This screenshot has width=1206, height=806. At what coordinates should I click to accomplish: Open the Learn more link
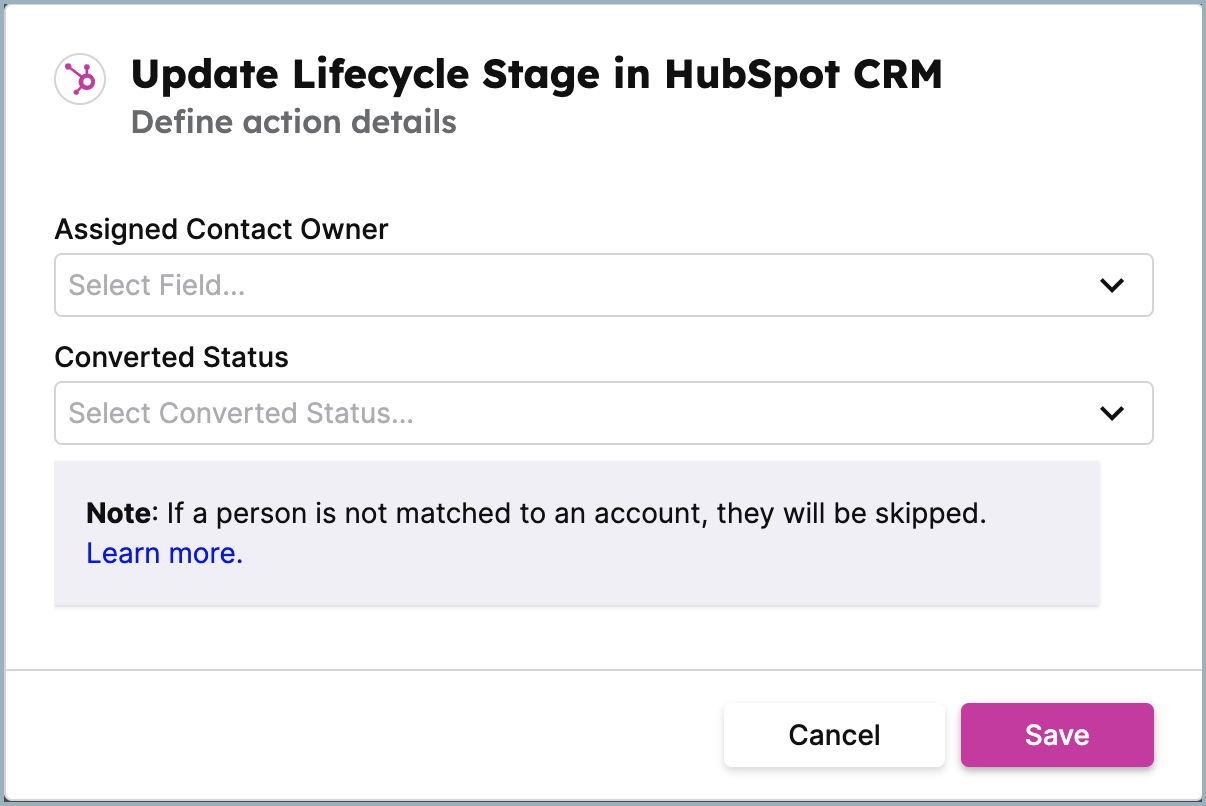click(165, 553)
